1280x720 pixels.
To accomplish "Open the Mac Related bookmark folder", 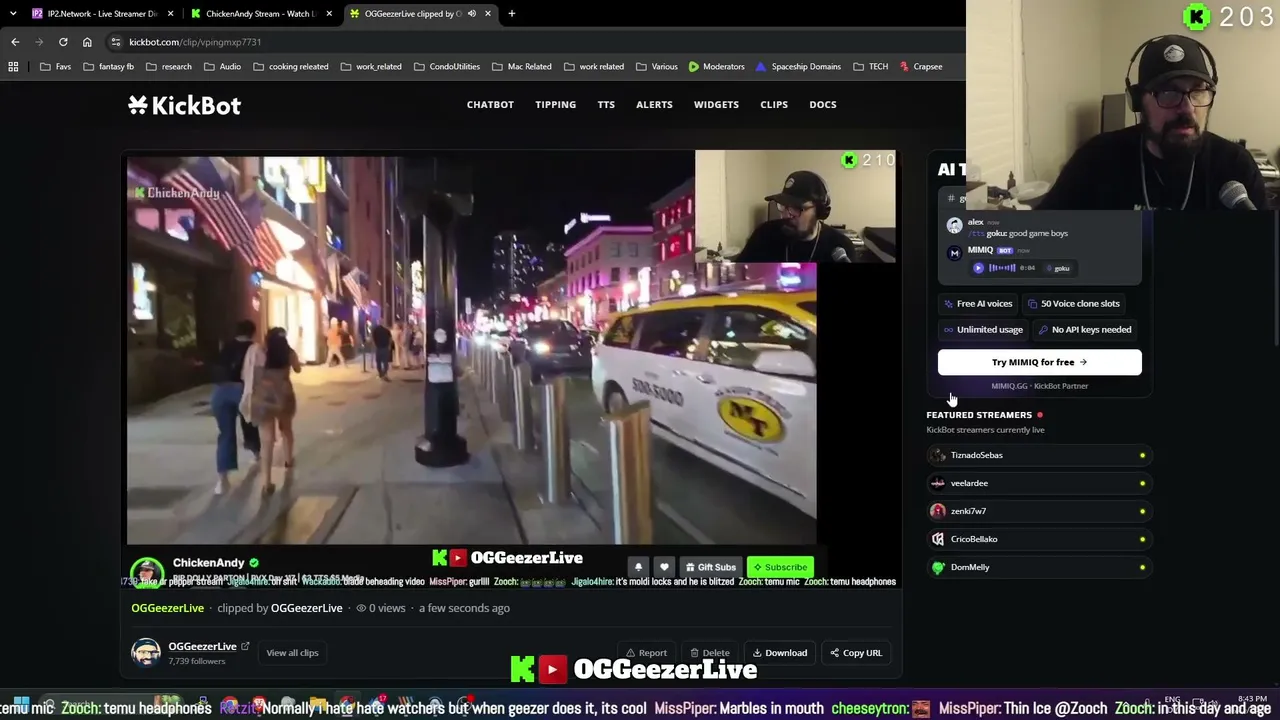I will pyautogui.click(x=522, y=67).
